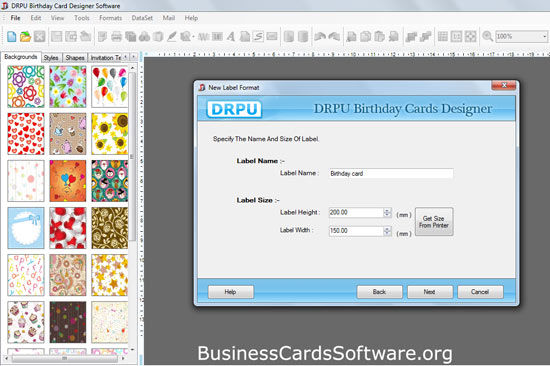
Task: Select the Text tool 'A' icon
Action: 230,36
